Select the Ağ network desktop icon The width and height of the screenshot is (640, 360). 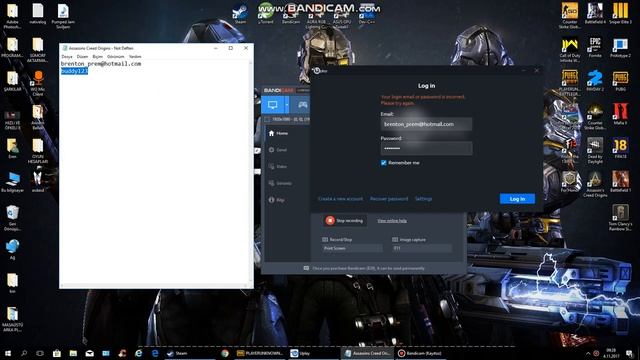12,249
